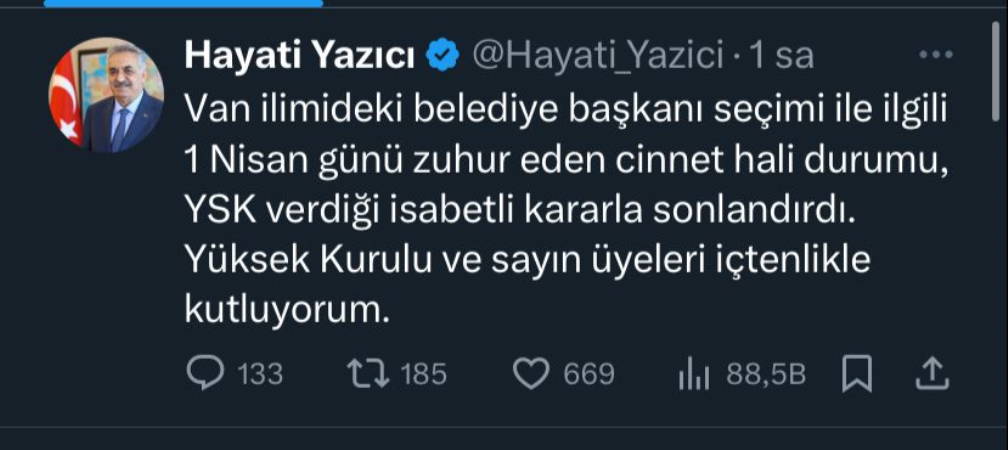Open the view analytics bar-chart icon
The height and width of the screenshot is (450, 1008).
[x=694, y=375]
